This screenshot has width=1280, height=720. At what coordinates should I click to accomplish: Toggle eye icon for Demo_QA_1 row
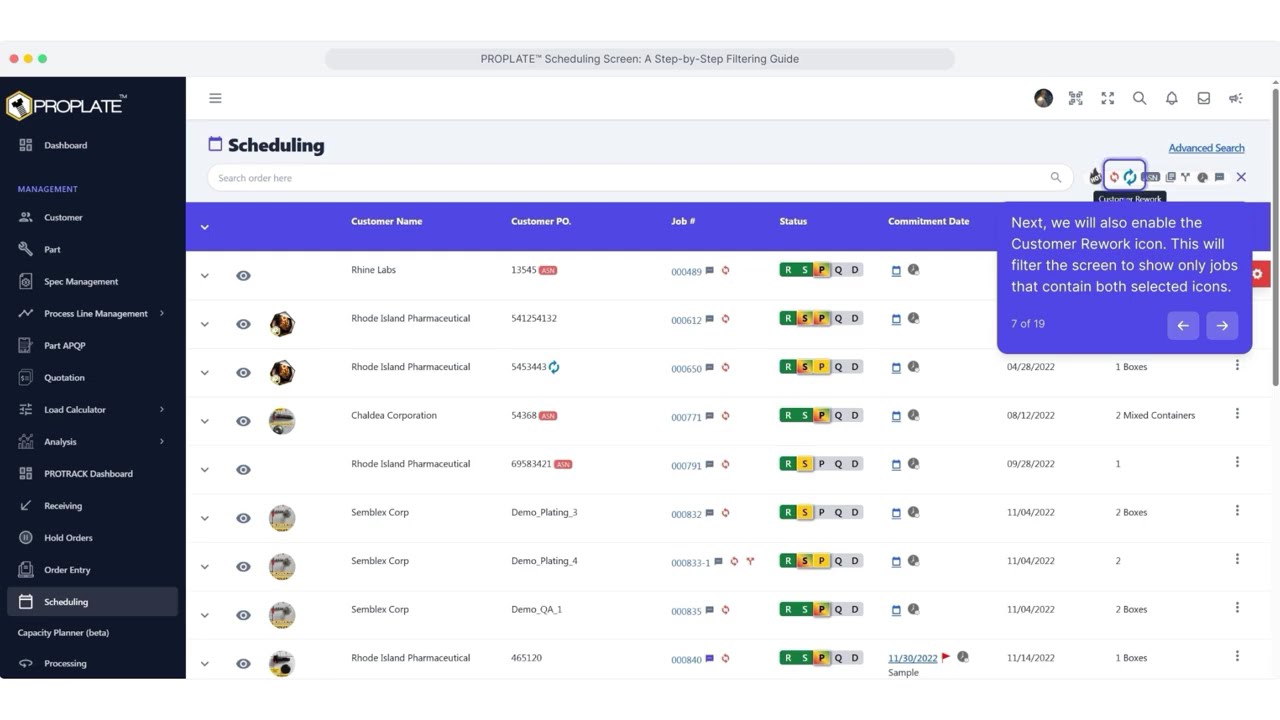point(243,615)
